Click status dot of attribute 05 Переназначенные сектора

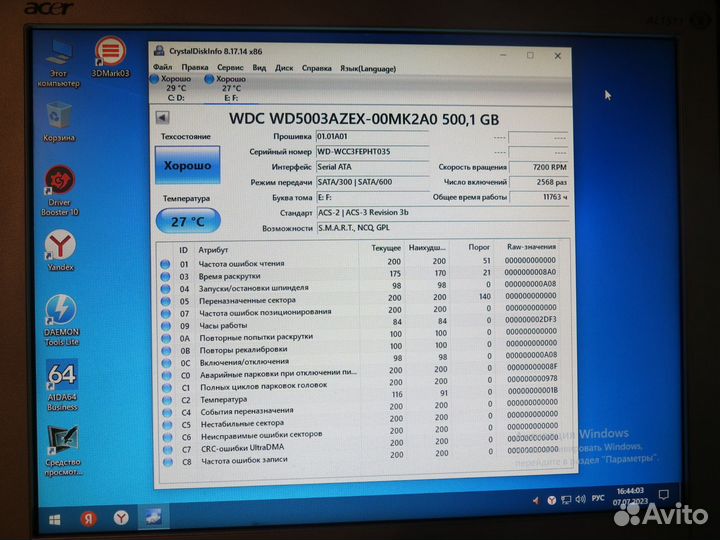pyautogui.click(x=166, y=301)
